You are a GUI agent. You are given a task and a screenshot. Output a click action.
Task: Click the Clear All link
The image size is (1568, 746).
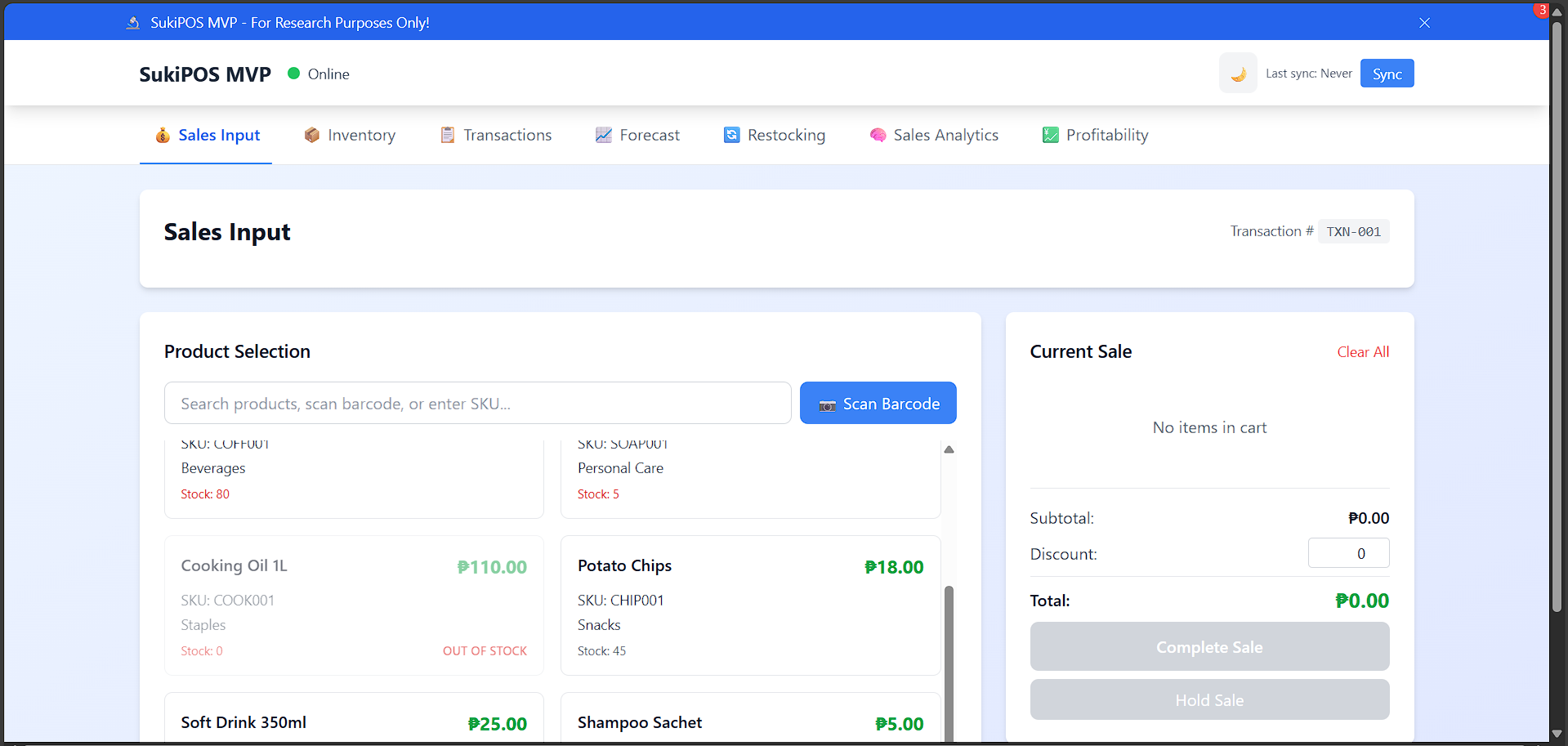[1363, 351]
